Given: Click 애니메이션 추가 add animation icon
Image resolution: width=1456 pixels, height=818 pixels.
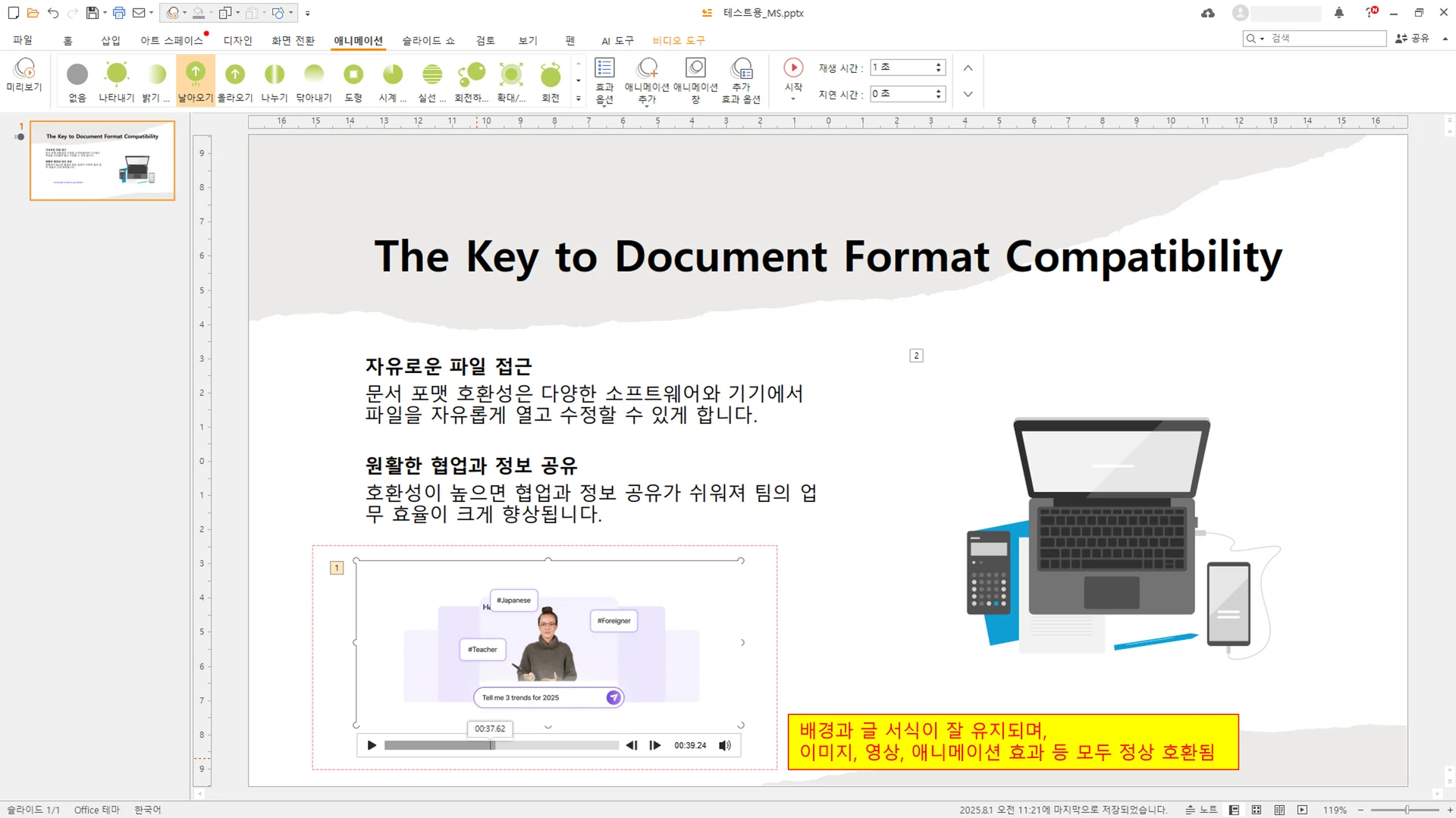Looking at the screenshot, I should (x=647, y=80).
